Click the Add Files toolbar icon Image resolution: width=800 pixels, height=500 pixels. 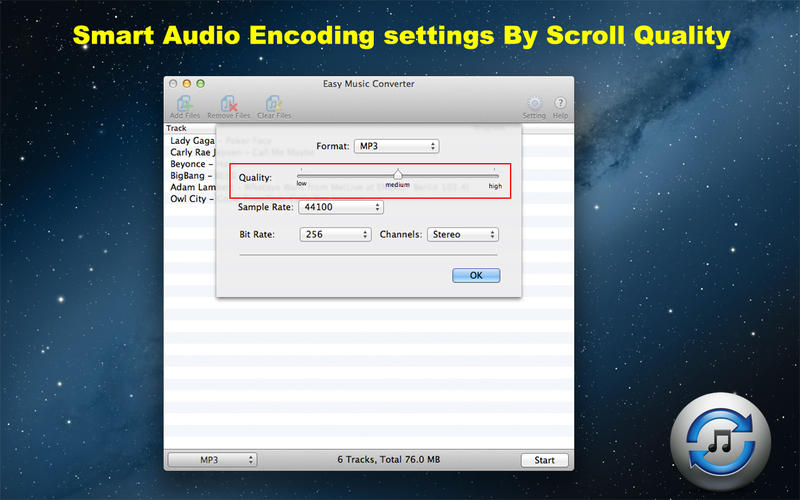(185, 104)
